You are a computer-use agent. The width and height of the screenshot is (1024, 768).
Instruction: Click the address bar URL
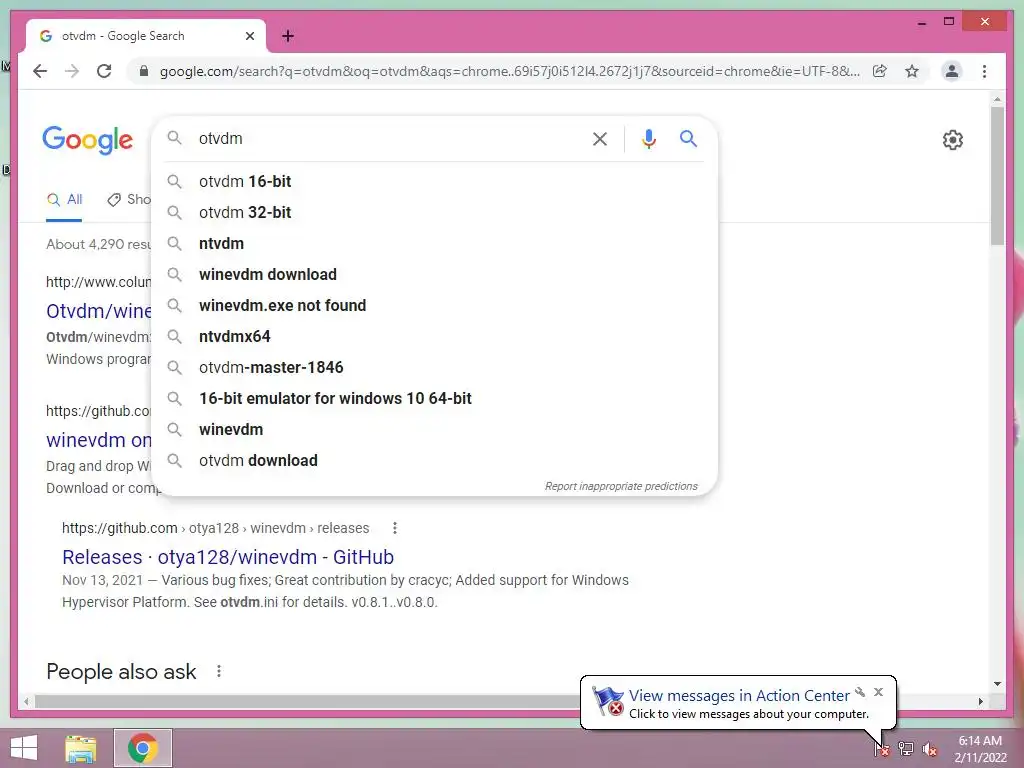click(509, 71)
